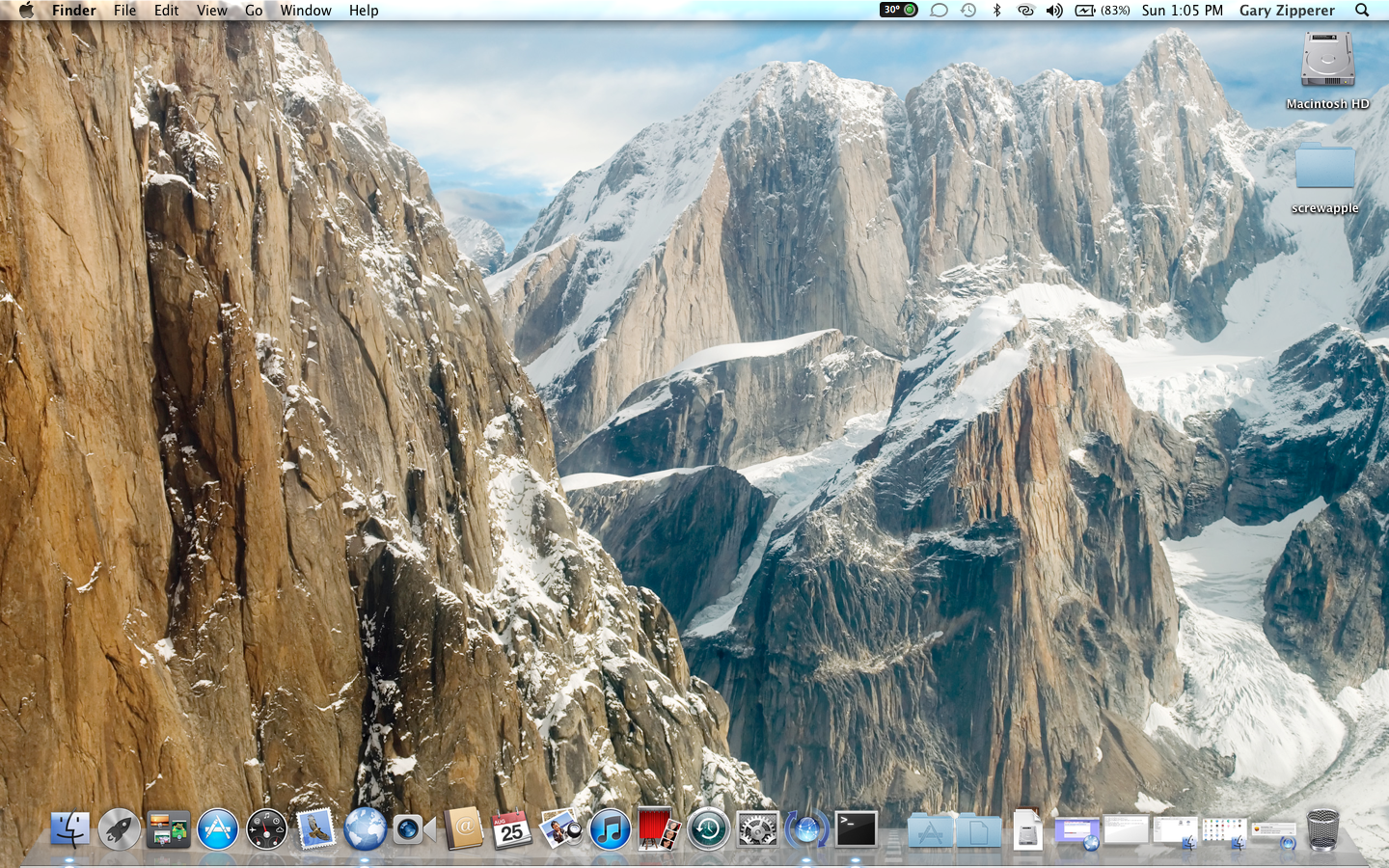Click the Spotlight search magnifier
The width and height of the screenshot is (1389, 868).
click(1362, 11)
